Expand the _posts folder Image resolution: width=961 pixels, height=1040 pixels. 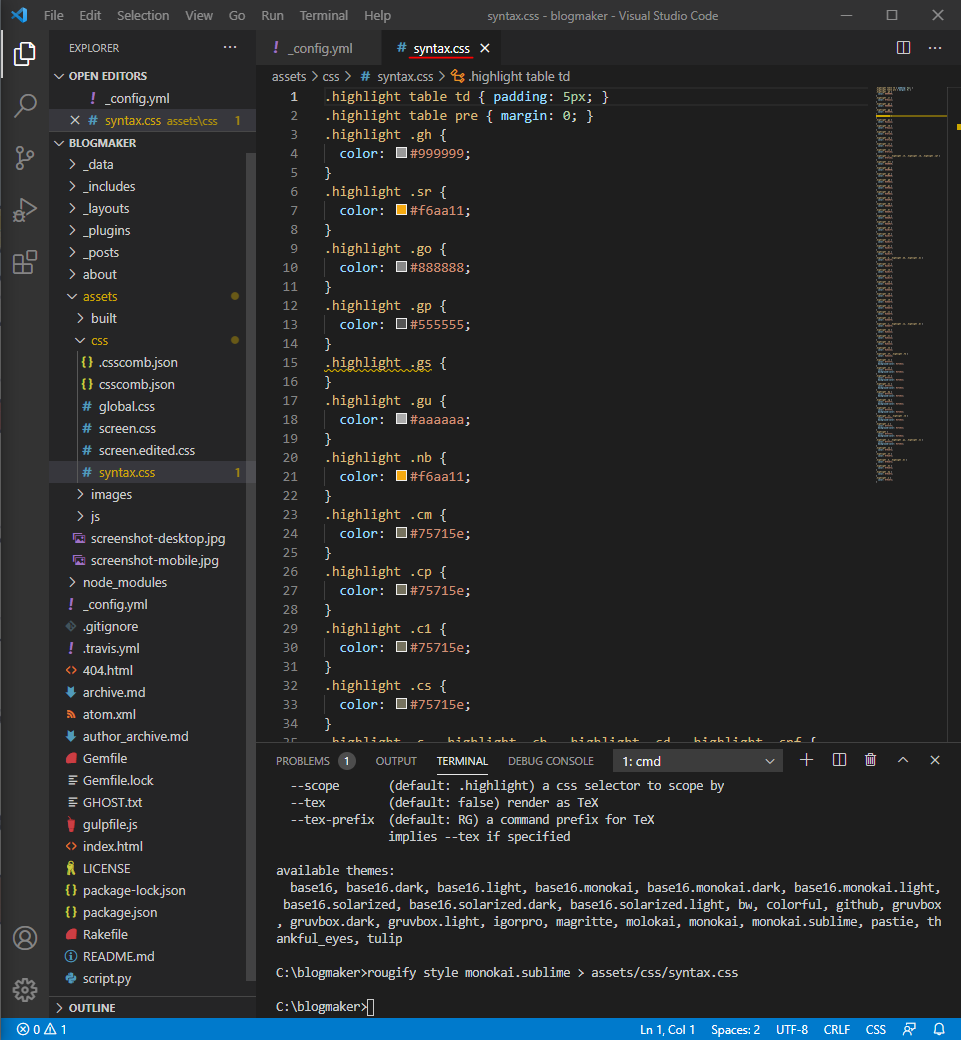100,253
